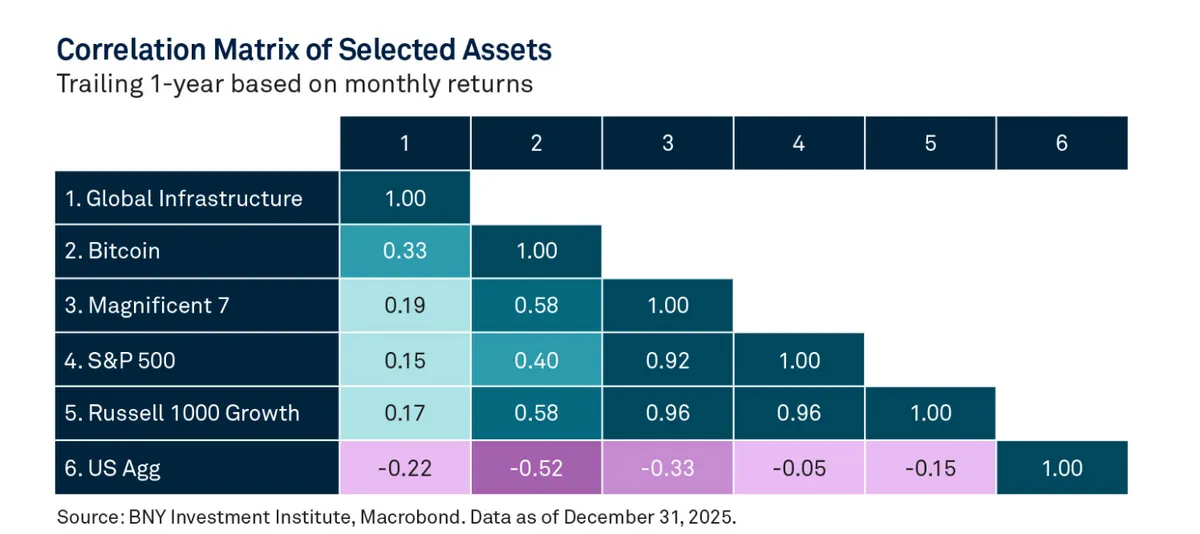Click the BNY Investment Institute source note
This screenshot has height=534, width=1200.
pyautogui.click(x=396, y=517)
